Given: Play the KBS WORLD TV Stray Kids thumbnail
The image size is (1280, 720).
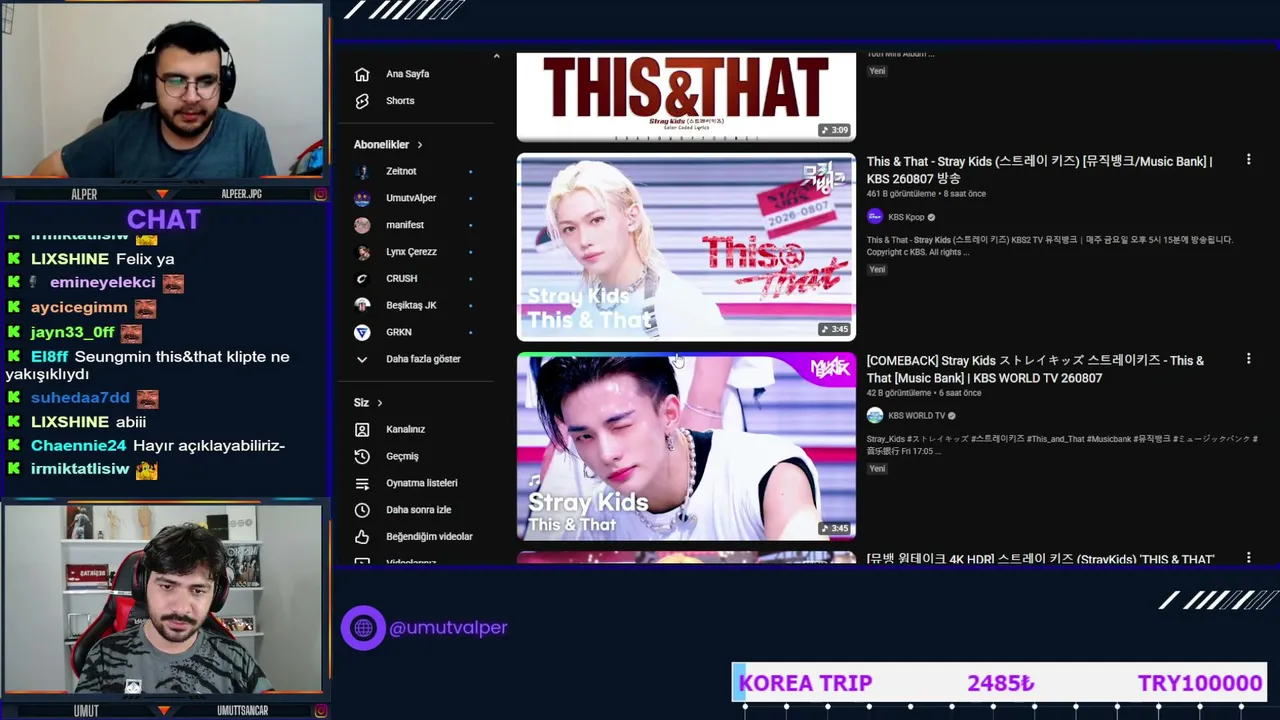Looking at the screenshot, I should pyautogui.click(x=686, y=446).
